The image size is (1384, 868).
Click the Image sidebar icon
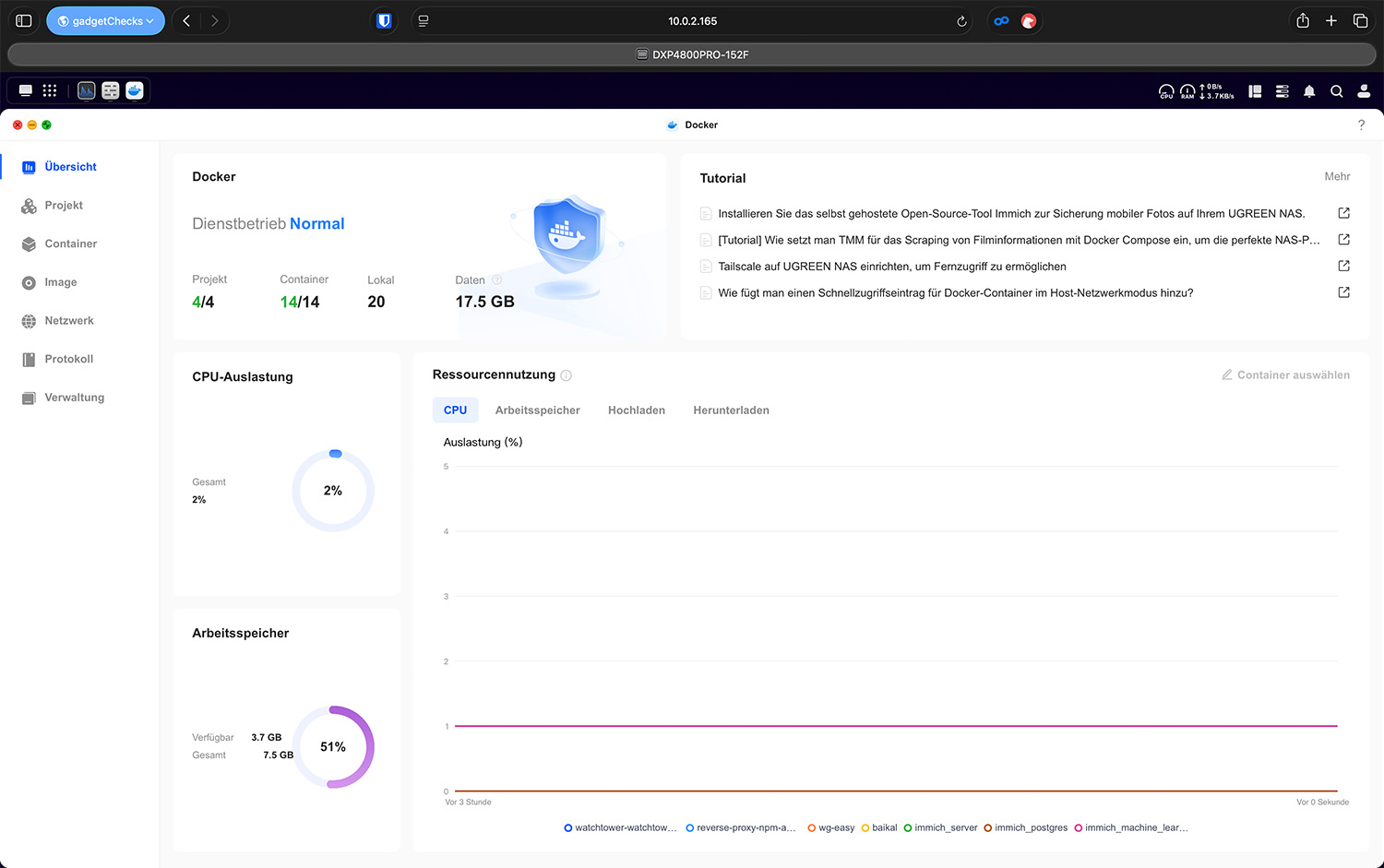coord(29,283)
